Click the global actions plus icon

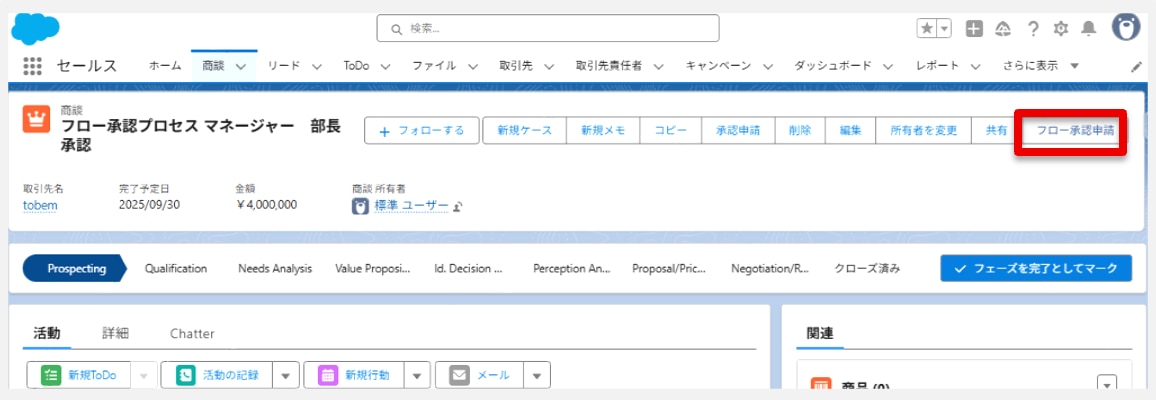(974, 29)
